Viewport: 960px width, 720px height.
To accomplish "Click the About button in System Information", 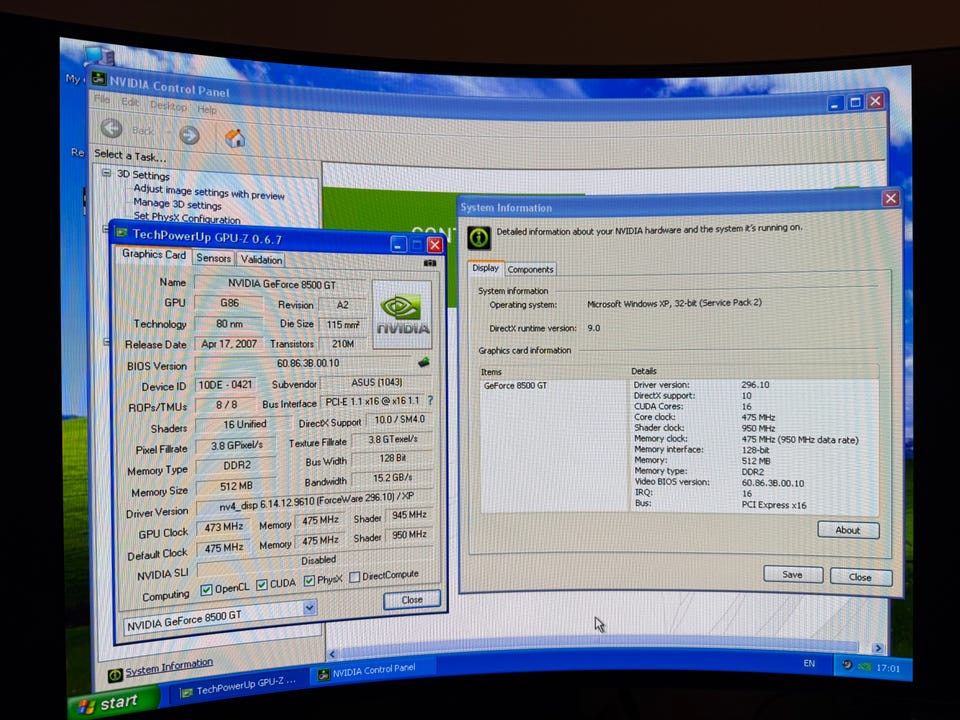I will (x=848, y=530).
